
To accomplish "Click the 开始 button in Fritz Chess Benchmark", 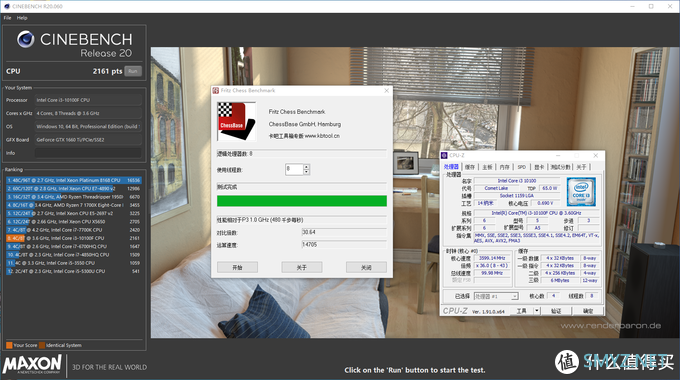I will click(238, 267).
